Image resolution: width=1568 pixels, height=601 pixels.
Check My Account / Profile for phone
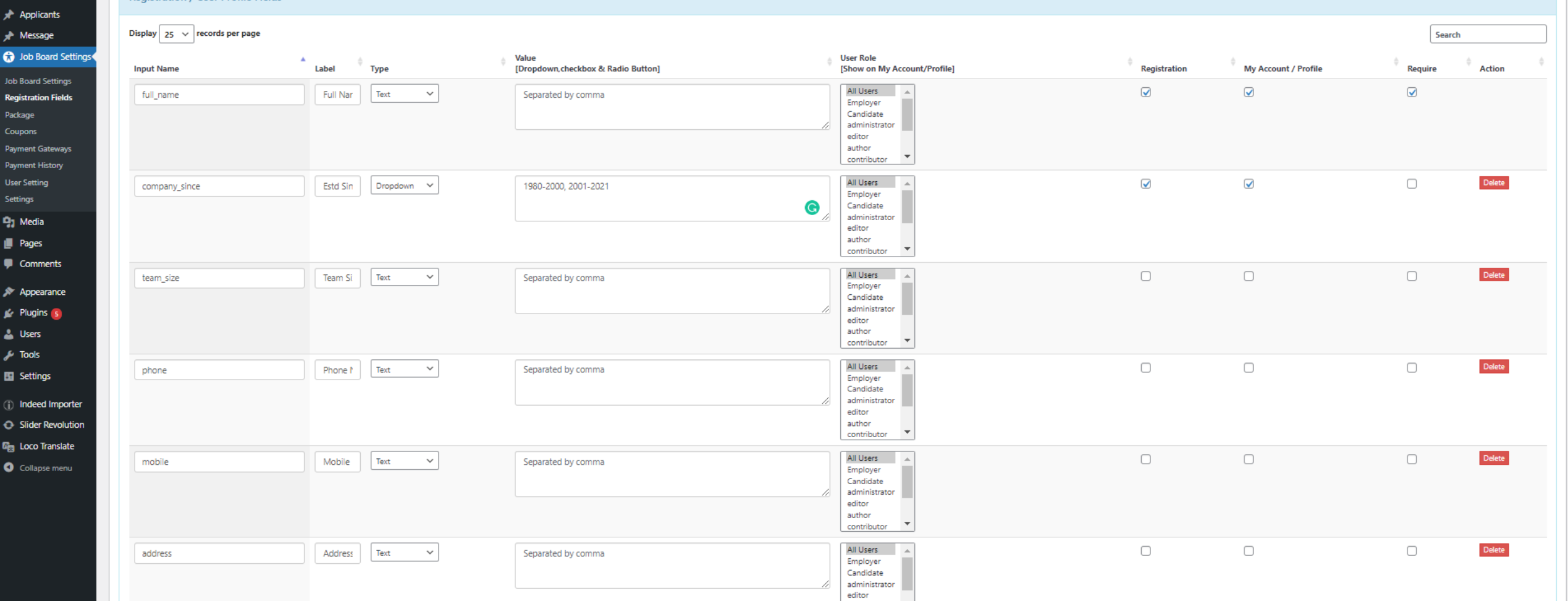point(1249,367)
